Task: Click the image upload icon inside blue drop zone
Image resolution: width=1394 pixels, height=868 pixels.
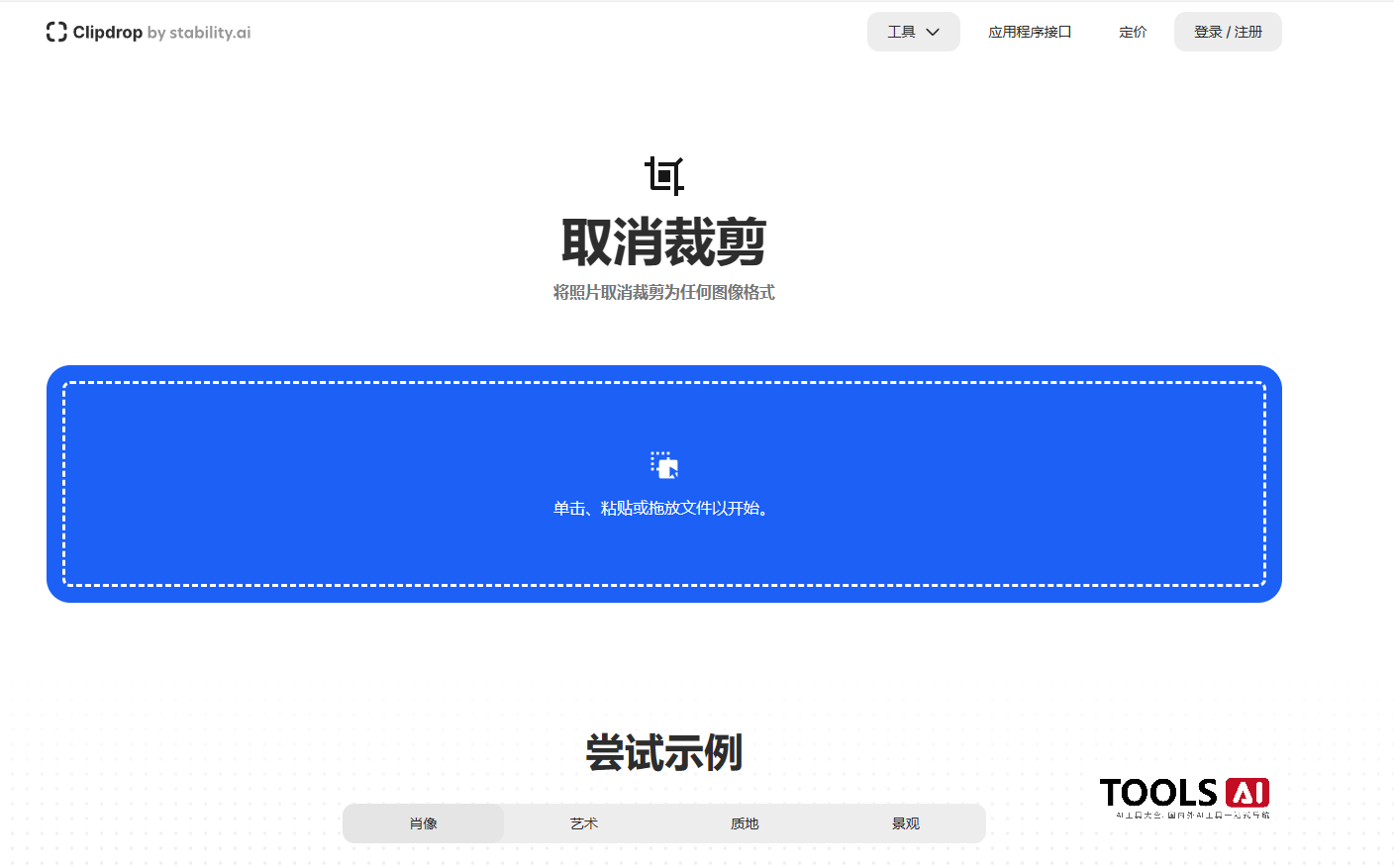Action: tap(664, 465)
